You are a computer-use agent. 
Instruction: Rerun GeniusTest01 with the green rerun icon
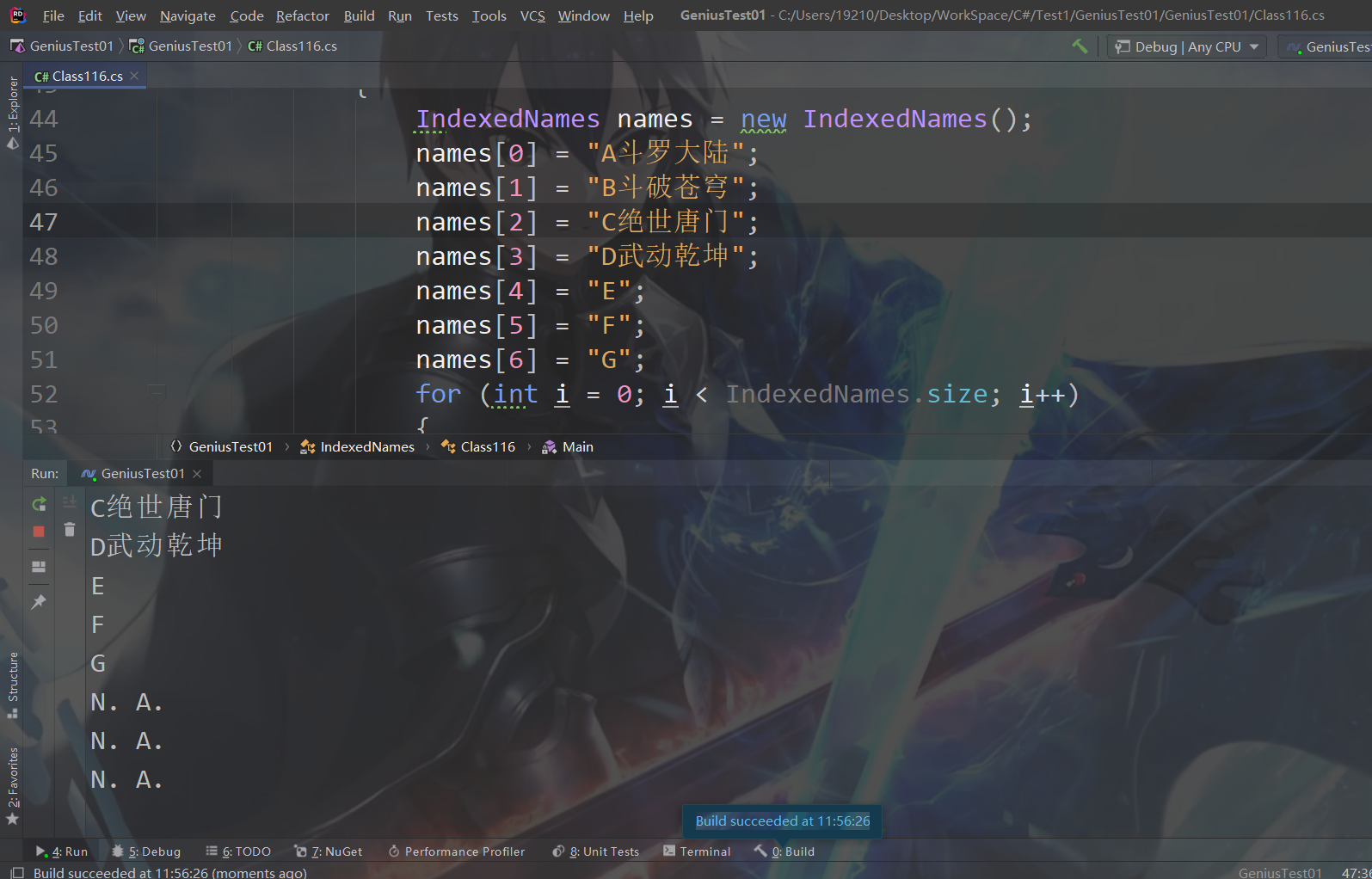click(x=39, y=504)
